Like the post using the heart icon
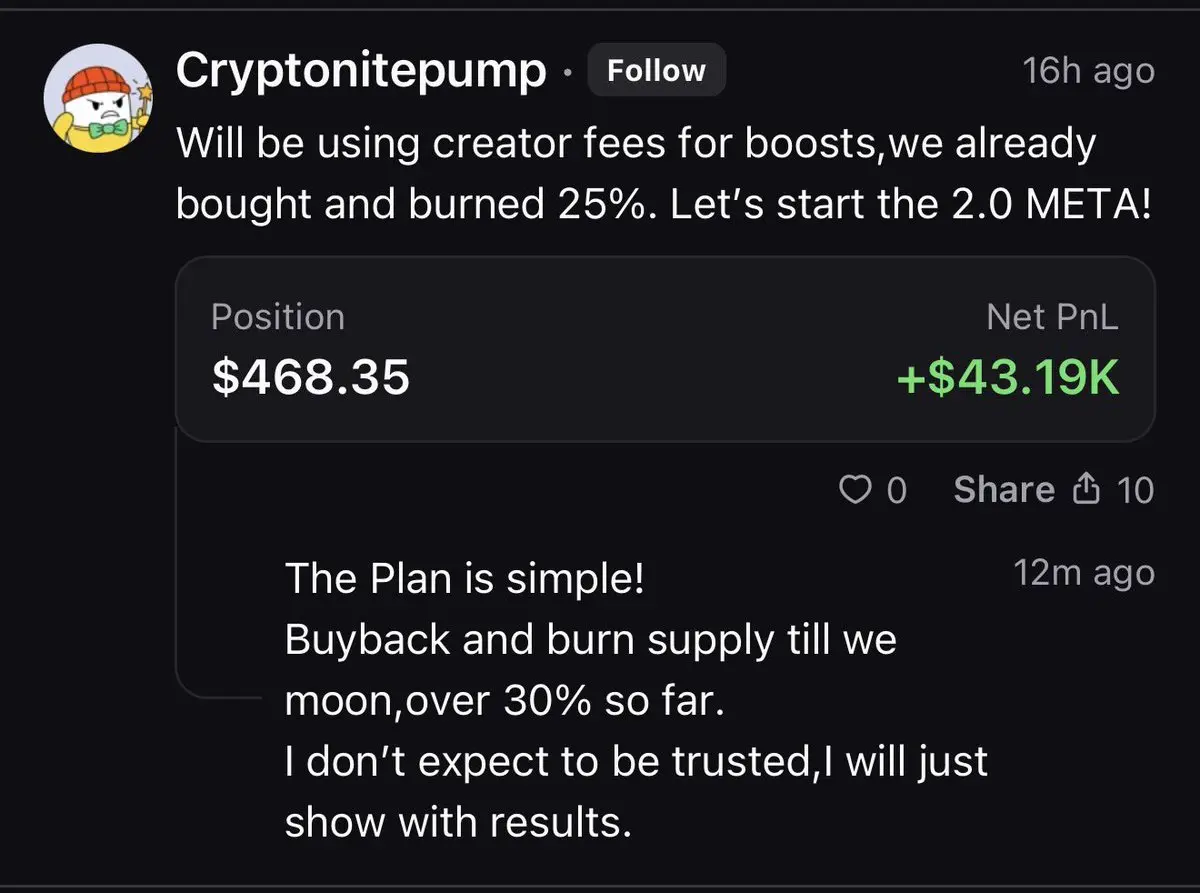This screenshot has width=1200, height=893. pos(853,490)
